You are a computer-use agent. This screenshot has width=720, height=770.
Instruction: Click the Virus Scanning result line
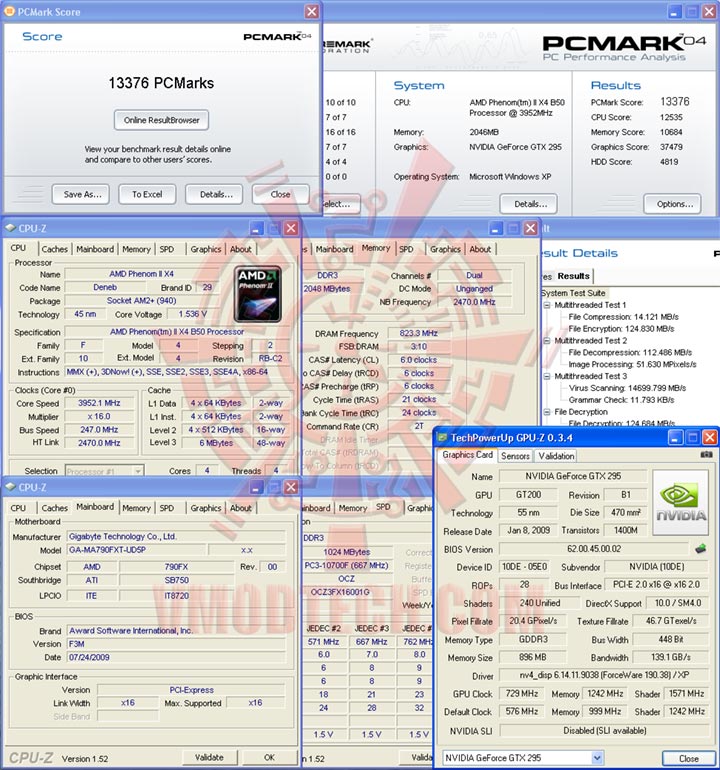point(627,388)
